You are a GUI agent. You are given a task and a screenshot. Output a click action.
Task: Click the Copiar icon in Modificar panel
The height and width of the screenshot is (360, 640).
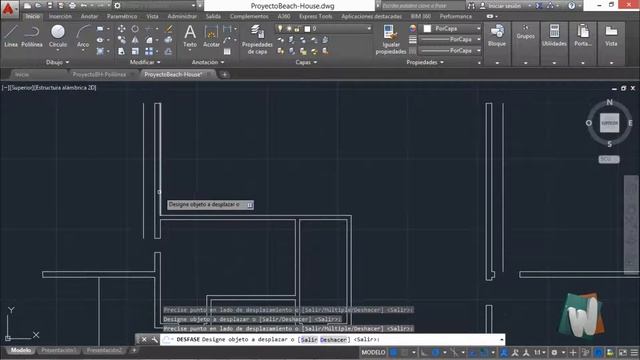tap(121, 40)
